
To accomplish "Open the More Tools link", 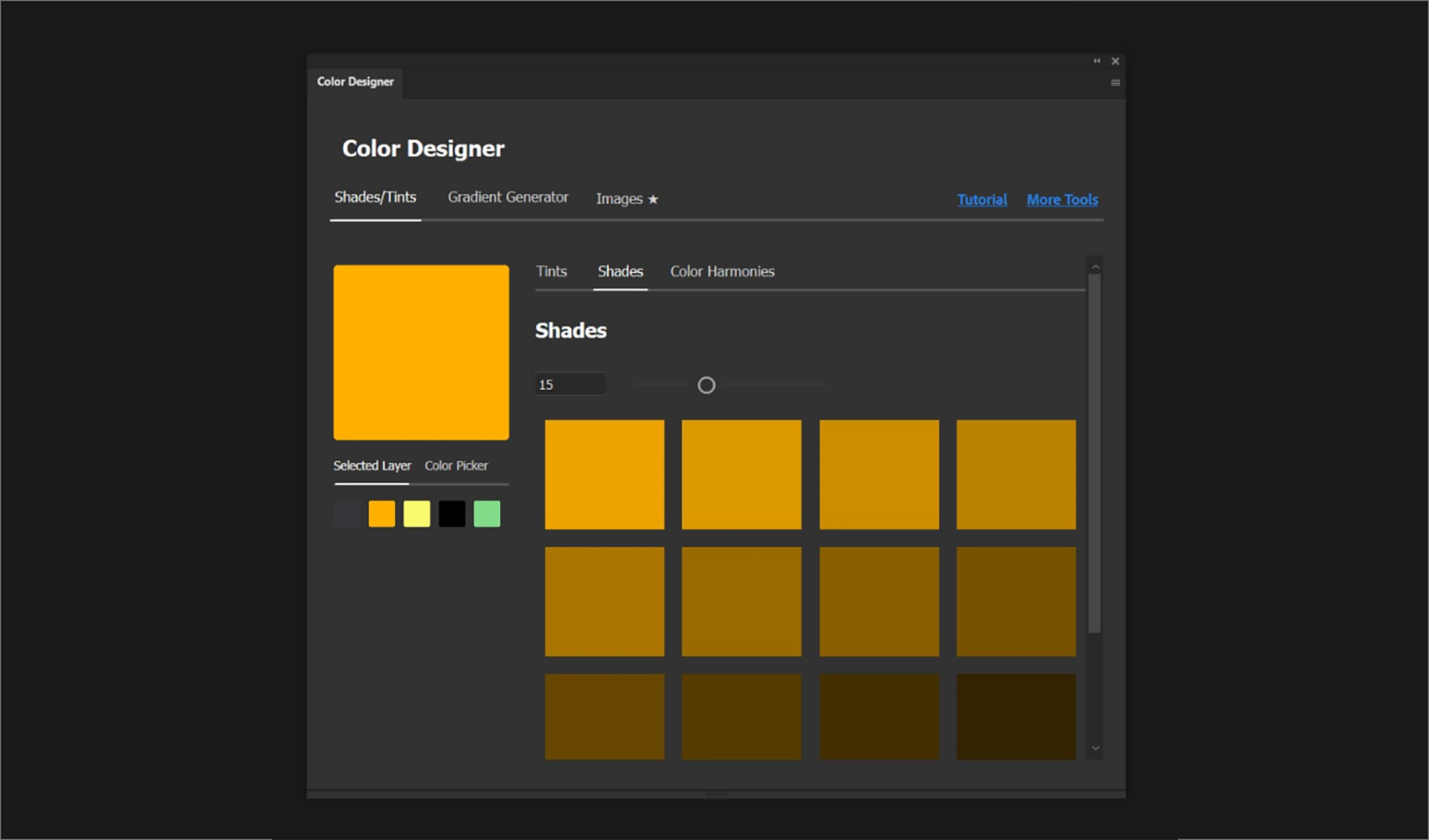I will [1062, 199].
